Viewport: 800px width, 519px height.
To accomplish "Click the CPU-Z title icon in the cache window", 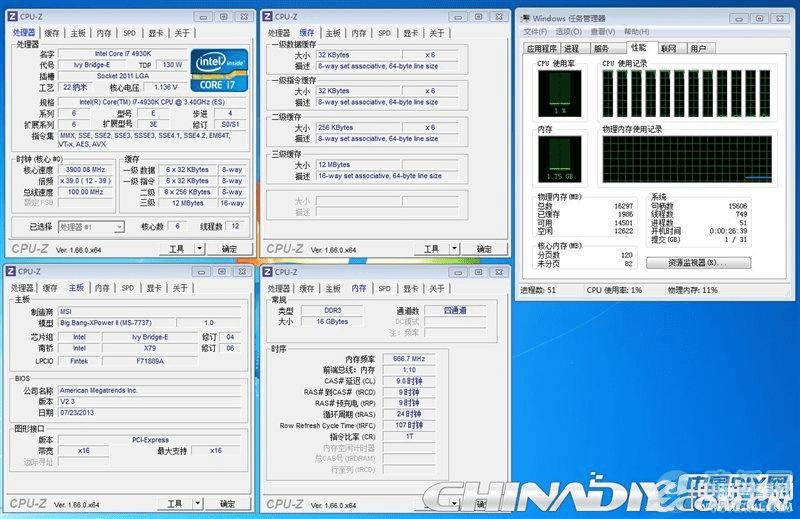I will (x=267, y=16).
